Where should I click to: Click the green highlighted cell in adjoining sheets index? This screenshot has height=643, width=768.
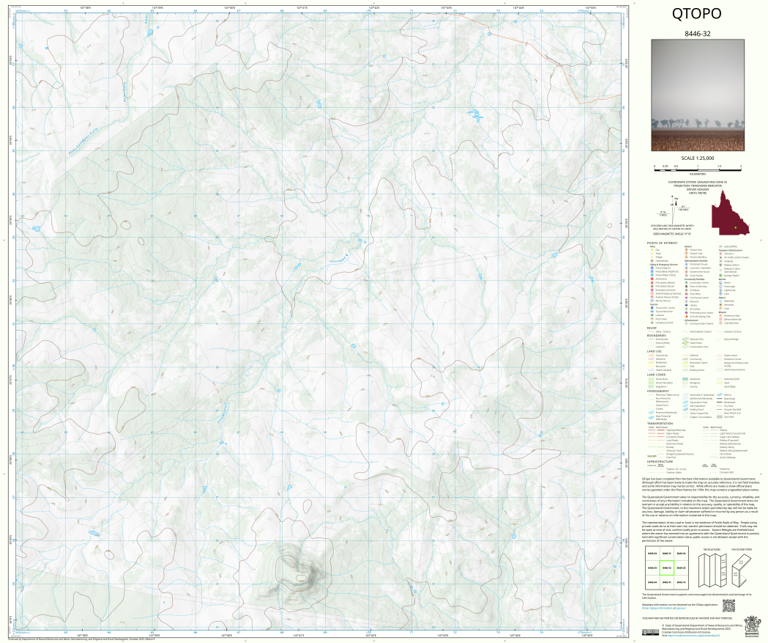(x=667, y=568)
